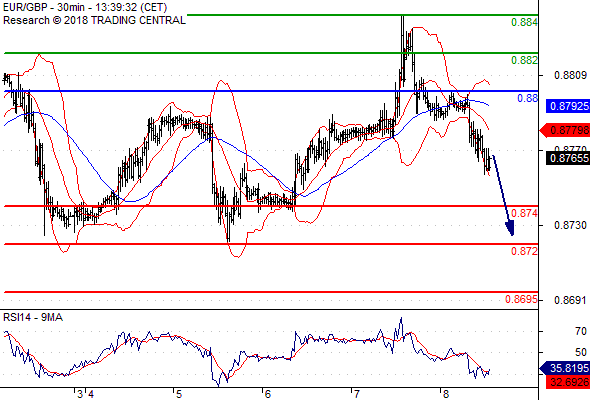Select the black 0.87655 current price tag
Viewport: 590px width, 400px height.
click(x=568, y=158)
